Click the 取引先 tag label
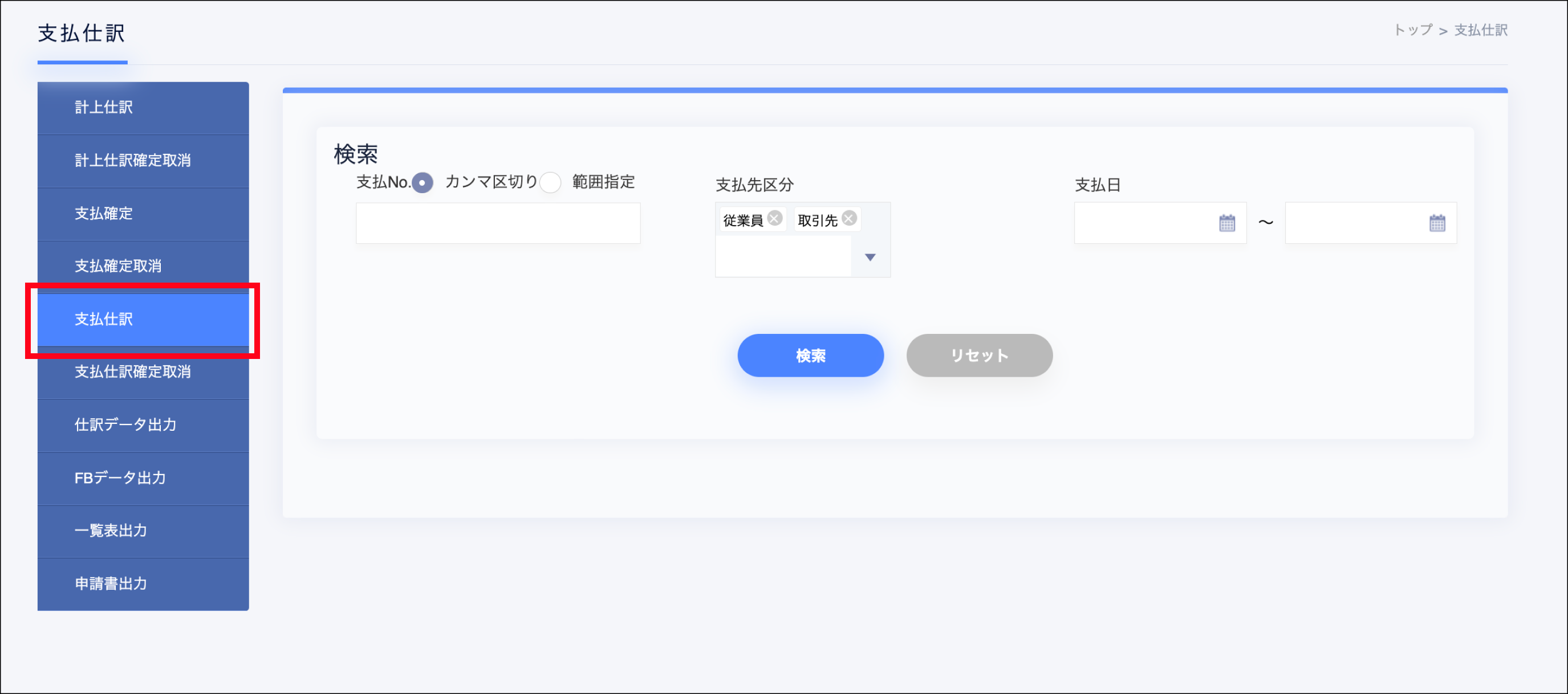1568x694 pixels. [x=818, y=220]
